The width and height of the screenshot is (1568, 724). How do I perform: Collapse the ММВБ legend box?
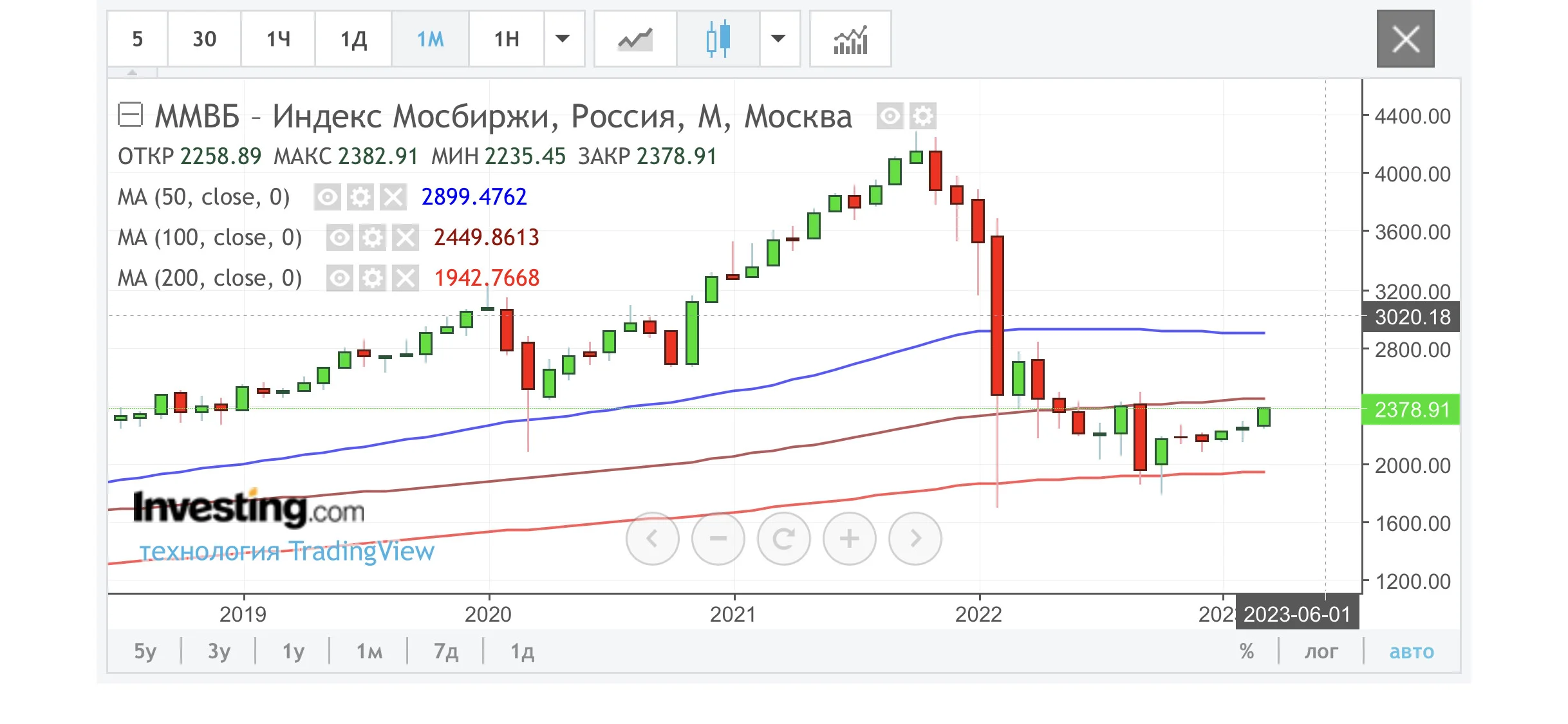coord(130,115)
